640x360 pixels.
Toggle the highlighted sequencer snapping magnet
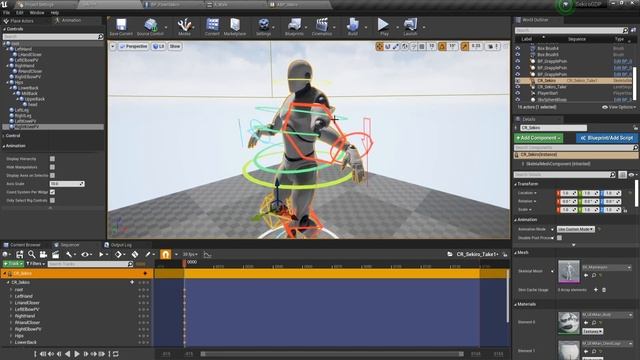(165, 254)
